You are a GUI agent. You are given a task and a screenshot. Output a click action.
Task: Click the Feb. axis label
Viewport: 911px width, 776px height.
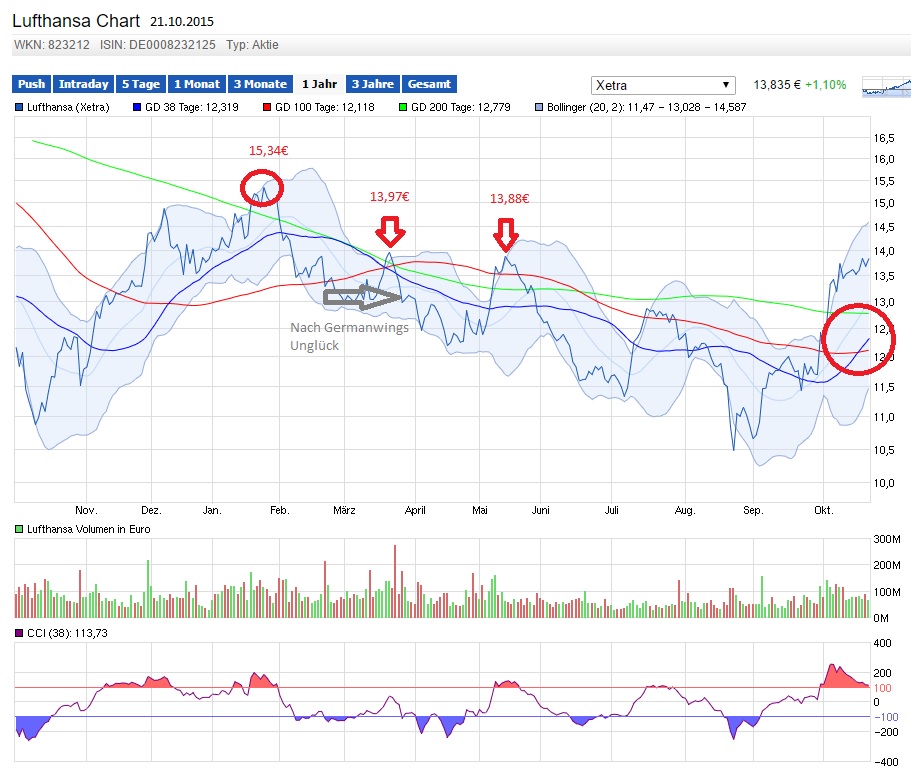coord(279,511)
